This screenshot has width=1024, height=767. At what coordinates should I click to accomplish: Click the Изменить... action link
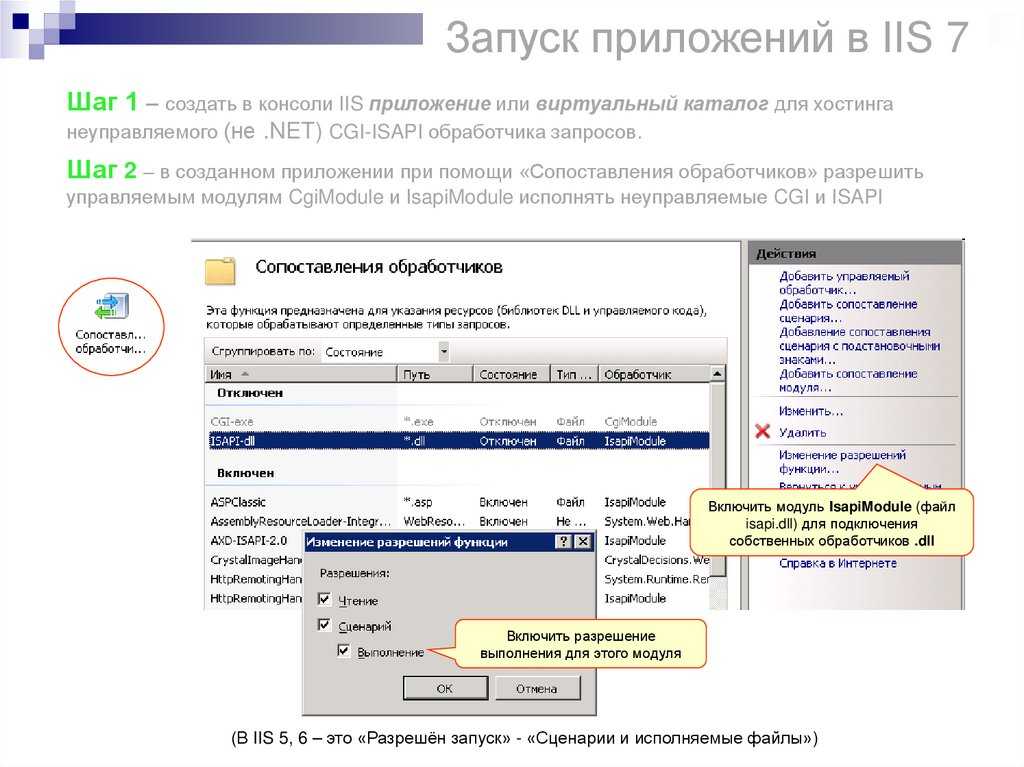coord(810,411)
